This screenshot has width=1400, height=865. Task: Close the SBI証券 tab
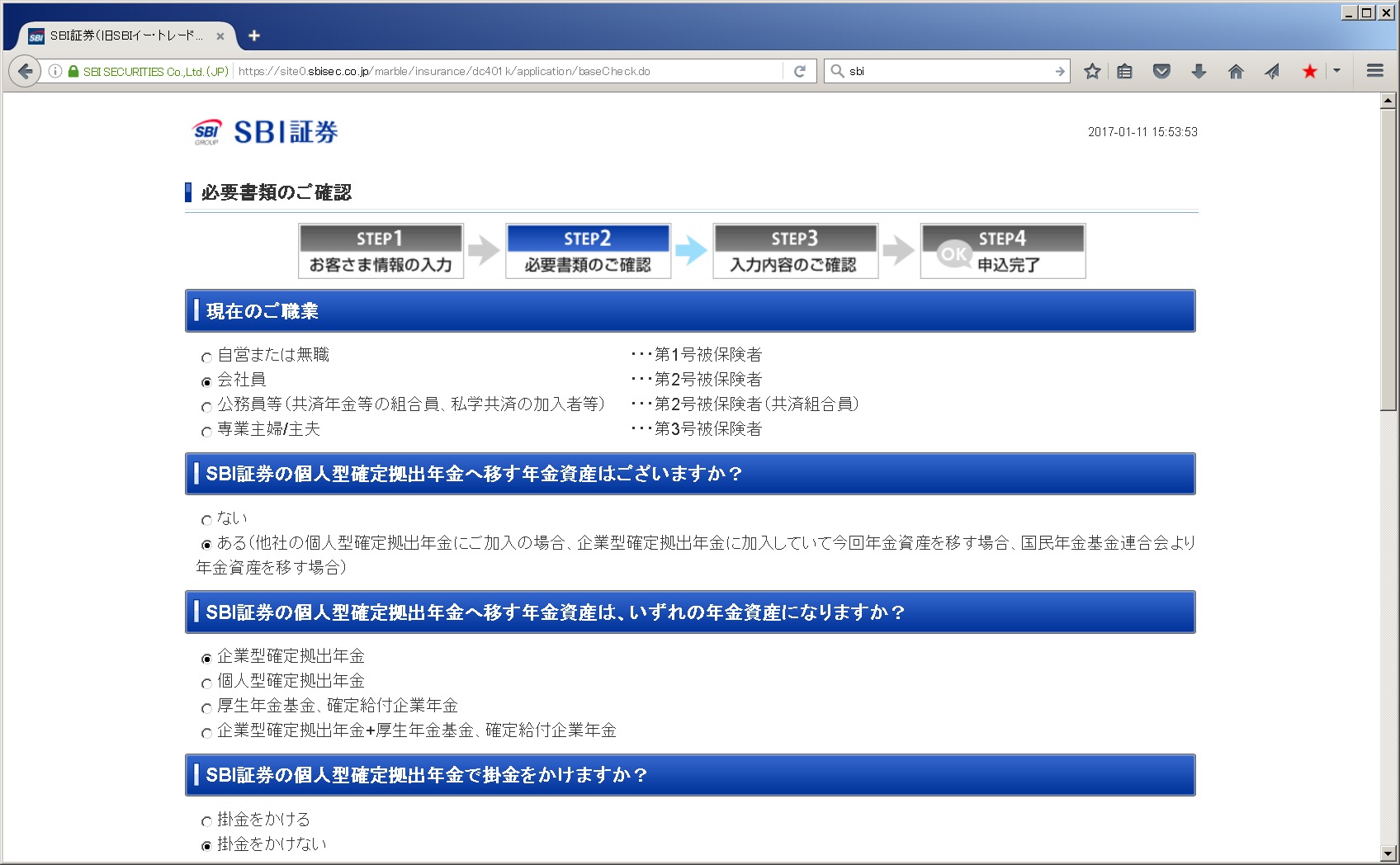click(220, 36)
